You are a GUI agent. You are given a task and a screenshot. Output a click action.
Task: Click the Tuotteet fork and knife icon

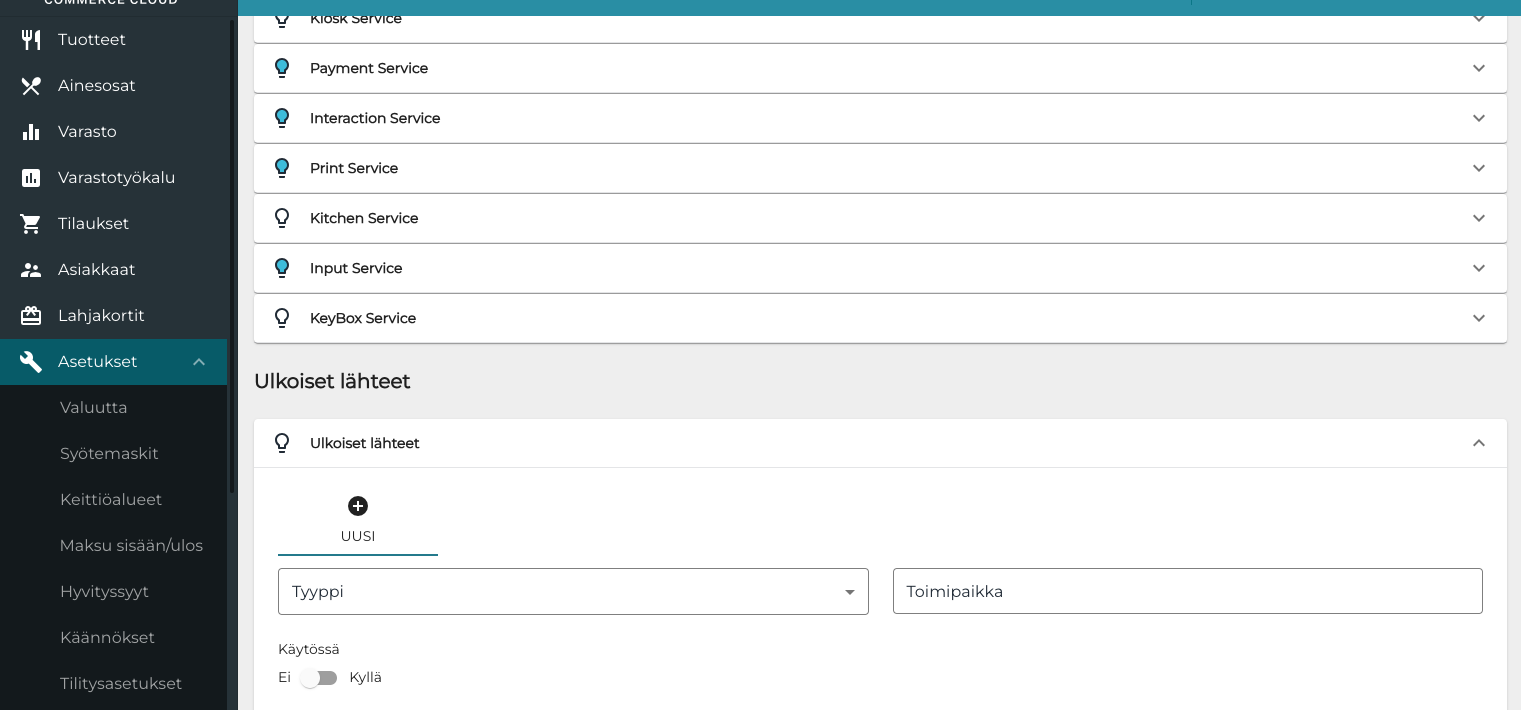pos(31,40)
